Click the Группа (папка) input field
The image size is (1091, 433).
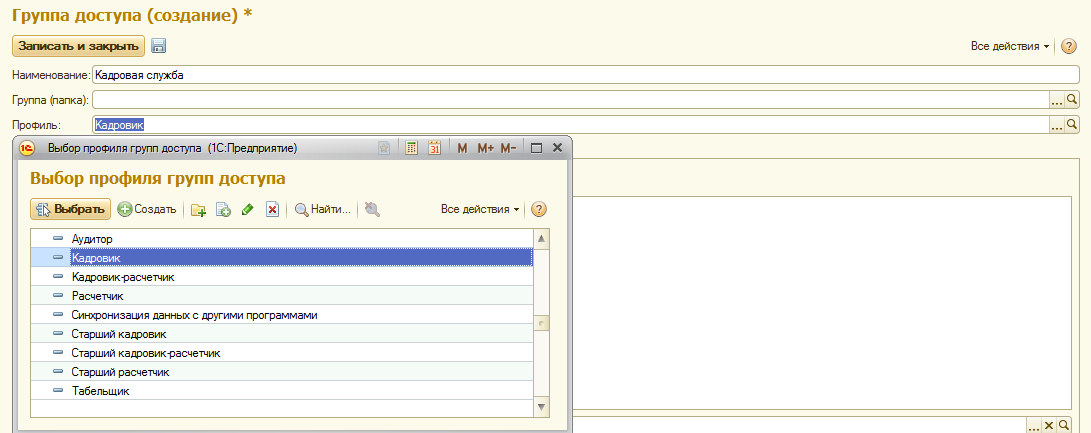[571, 100]
